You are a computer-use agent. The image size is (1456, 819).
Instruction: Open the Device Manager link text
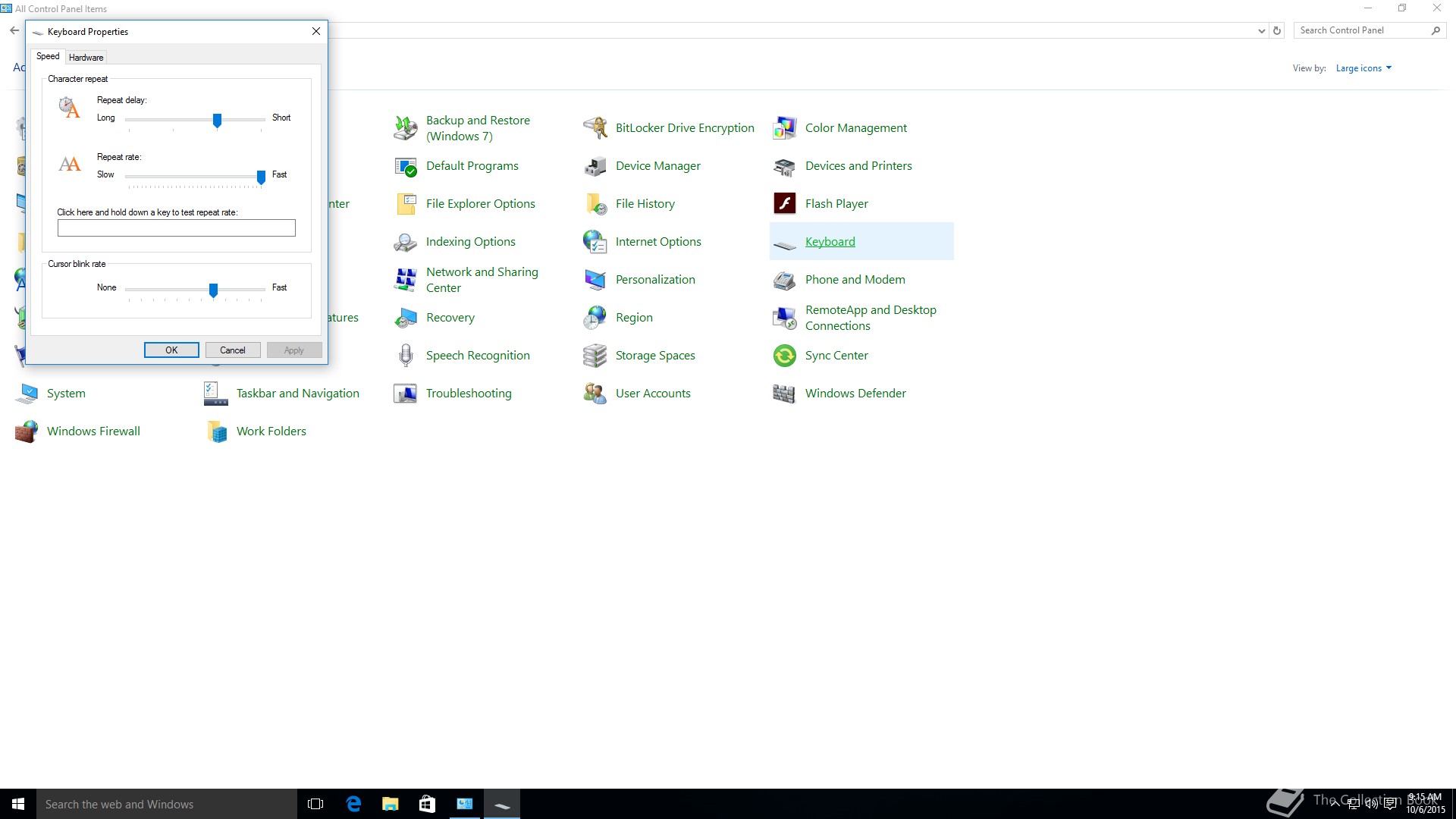point(657,166)
